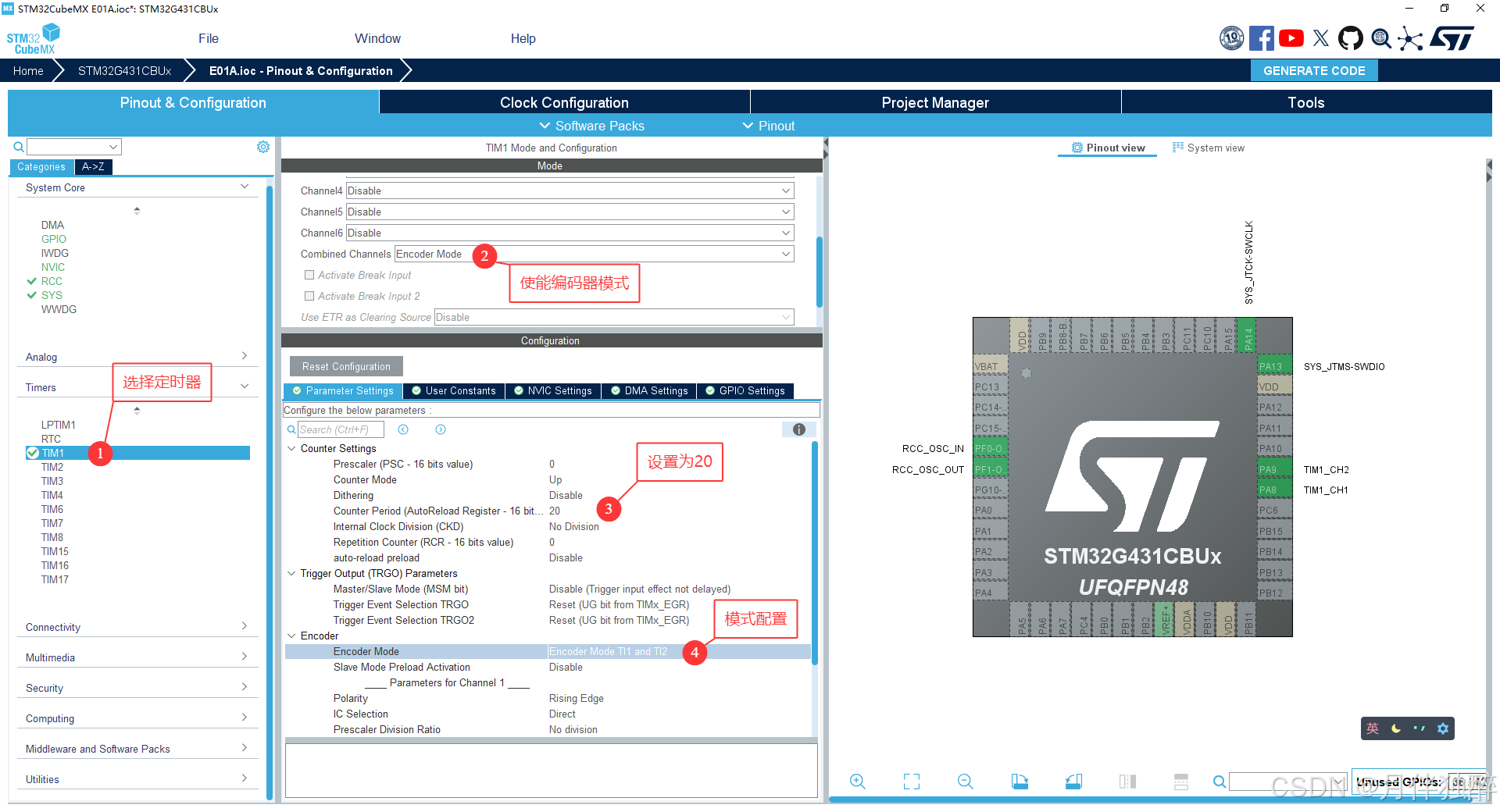Viewport: 1500px width, 812px height.
Task: Check the Activate Break Input checkbox
Action: pyautogui.click(x=309, y=275)
